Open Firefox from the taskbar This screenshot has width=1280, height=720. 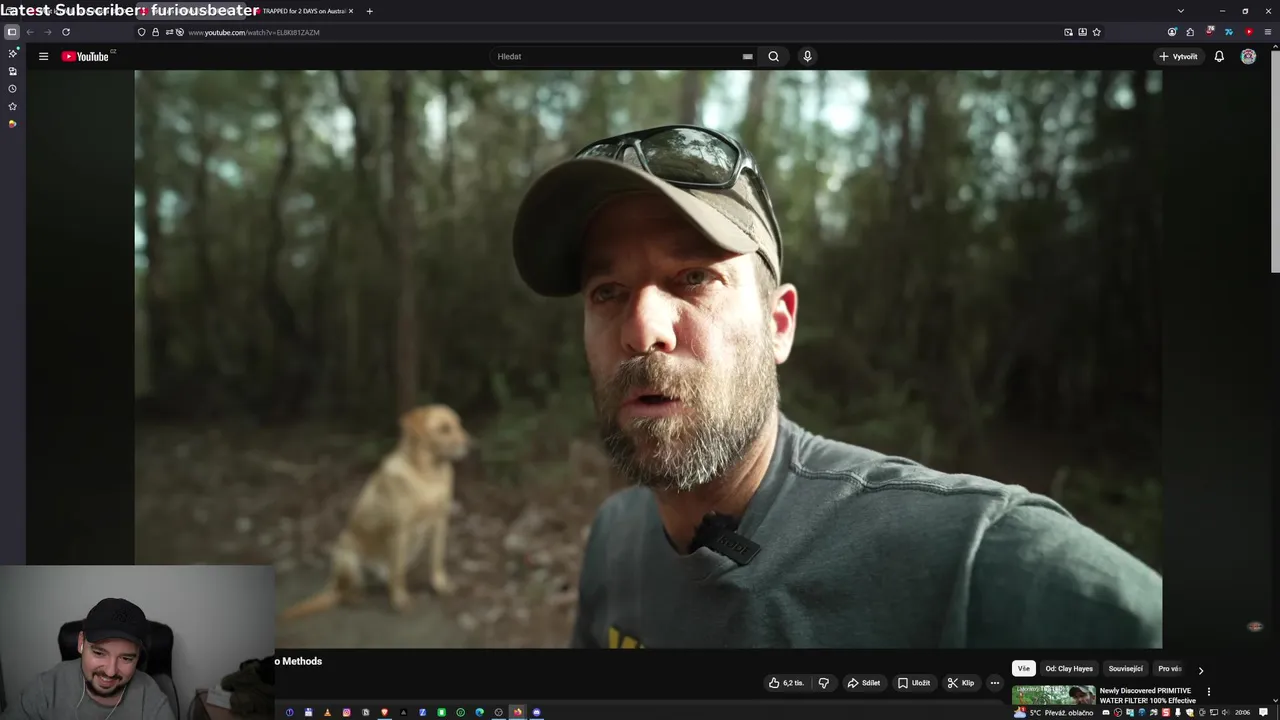point(518,712)
